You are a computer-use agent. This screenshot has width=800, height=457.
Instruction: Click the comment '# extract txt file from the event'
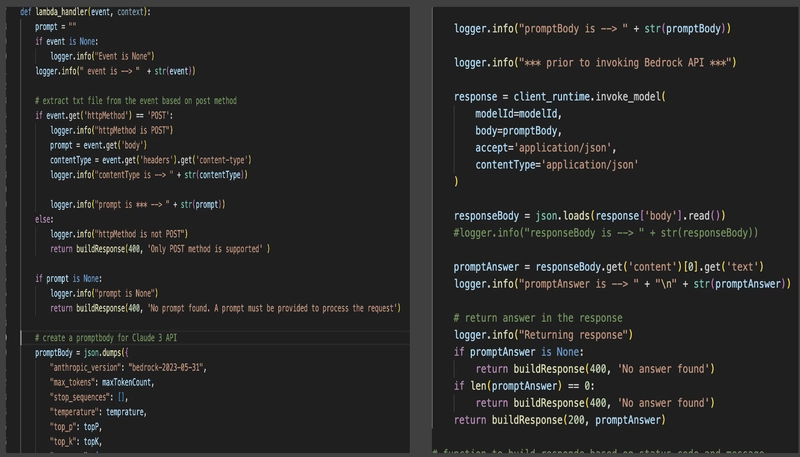[x=136, y=100]
